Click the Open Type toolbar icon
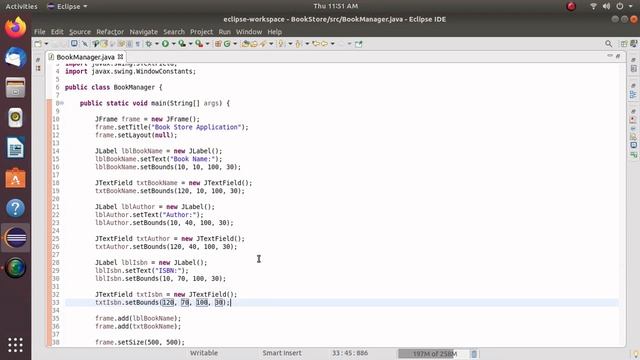This screenshot has height=360, width=640. (x=245, y=44)
